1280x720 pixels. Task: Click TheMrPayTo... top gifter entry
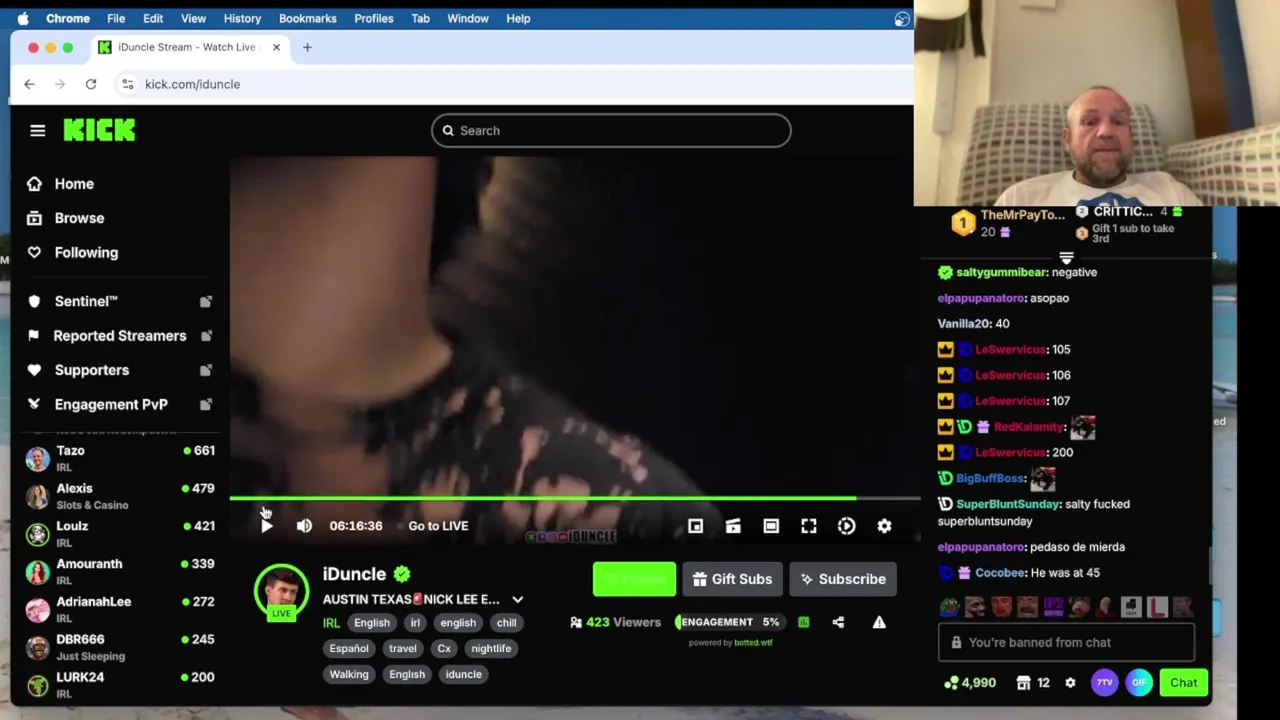[x=1008, y=223]
